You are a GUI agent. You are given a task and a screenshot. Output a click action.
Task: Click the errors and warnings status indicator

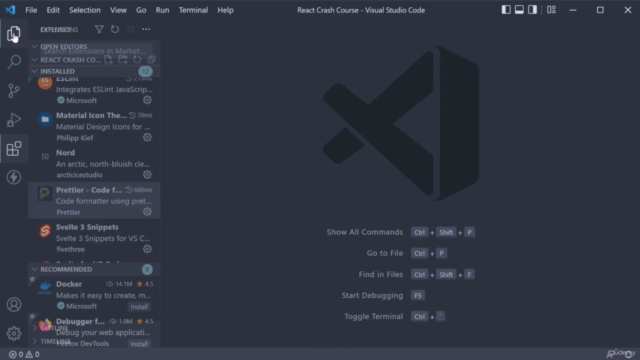[x=24, y=354]
